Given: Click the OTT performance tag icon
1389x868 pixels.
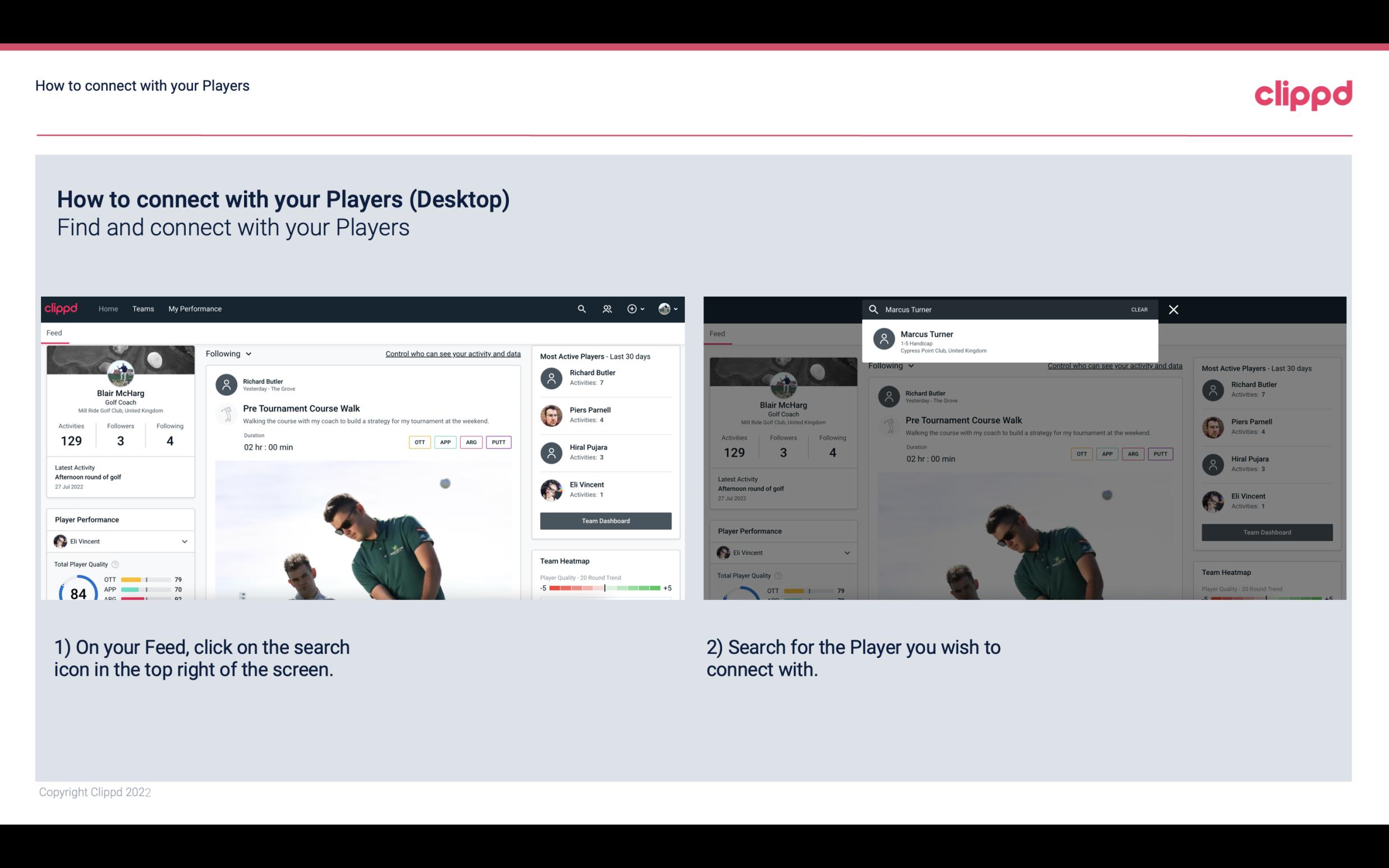Looking at the screenshot, I should click(419, 441).
